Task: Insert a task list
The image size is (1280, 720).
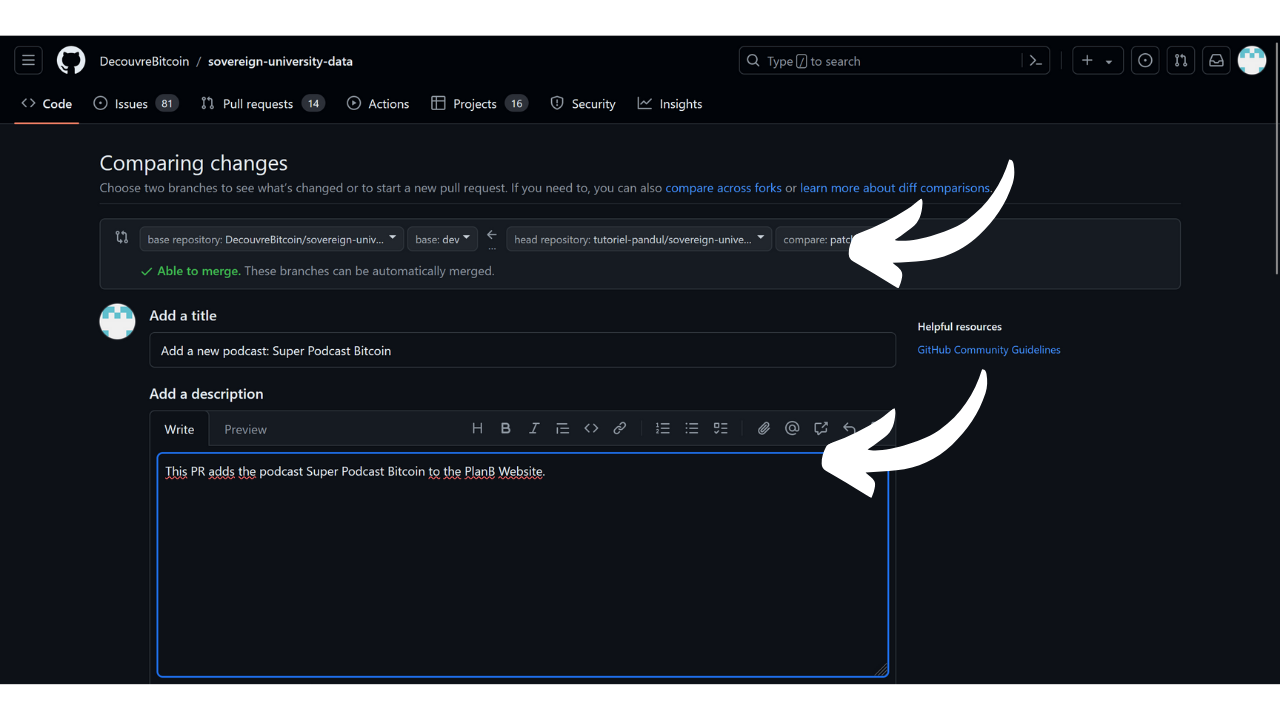Action: pyautogui.click(x=720, y=428)
